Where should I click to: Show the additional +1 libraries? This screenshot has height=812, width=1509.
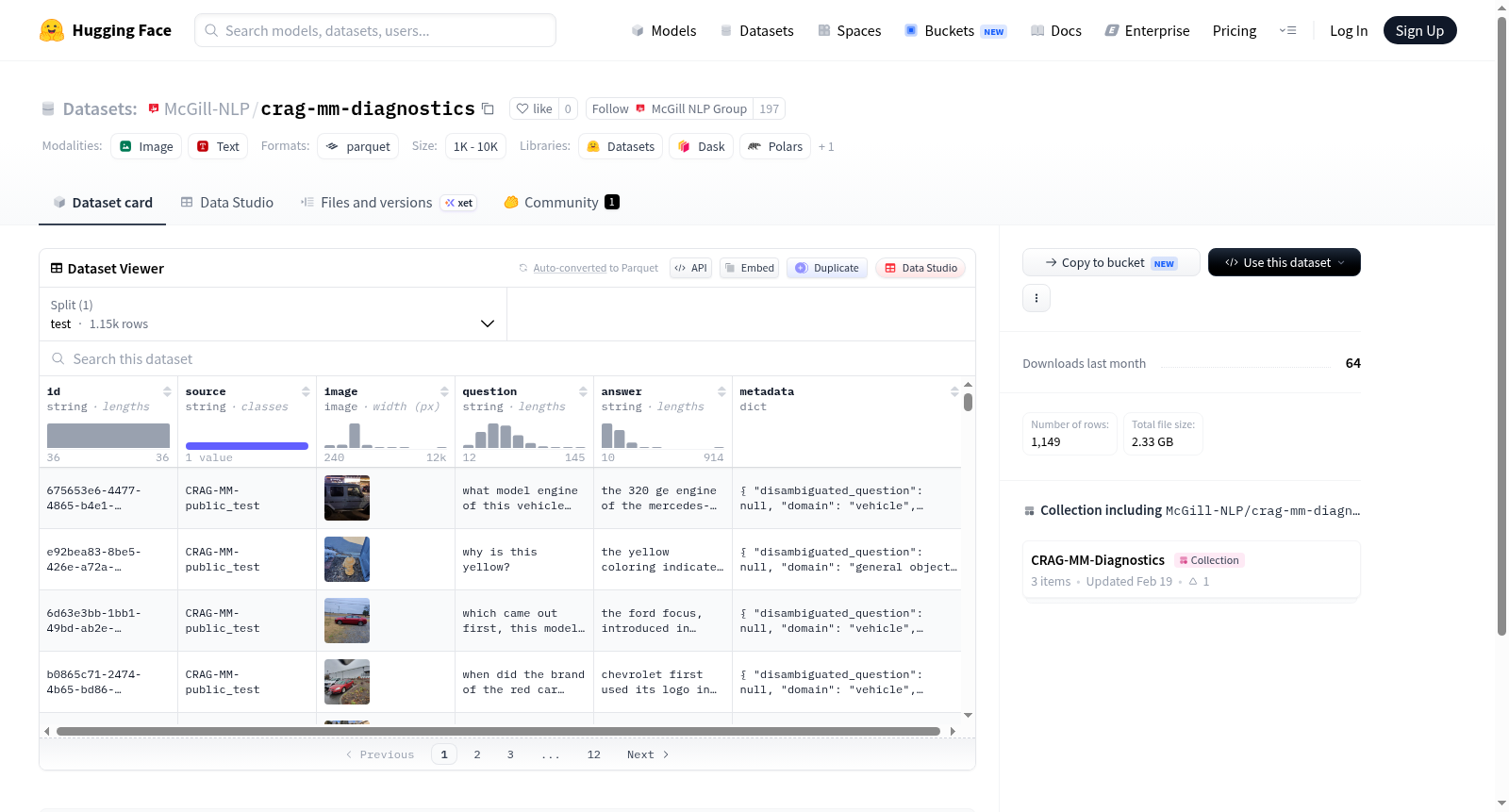[826, 147]
